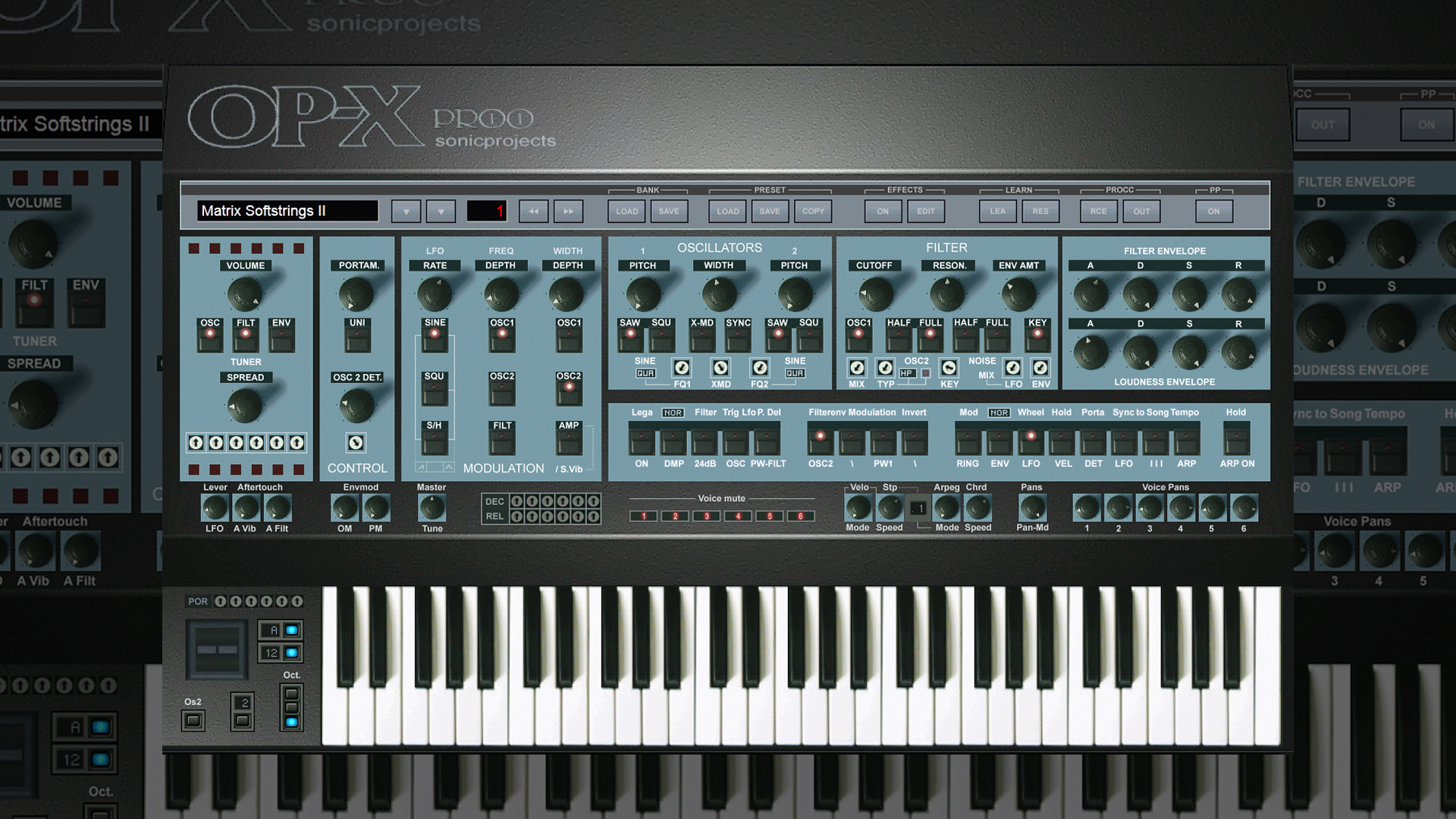This screenshot has height=819, width=1456.
Task: Click the red preset number display '1'
Action: (x=486, y=211)
